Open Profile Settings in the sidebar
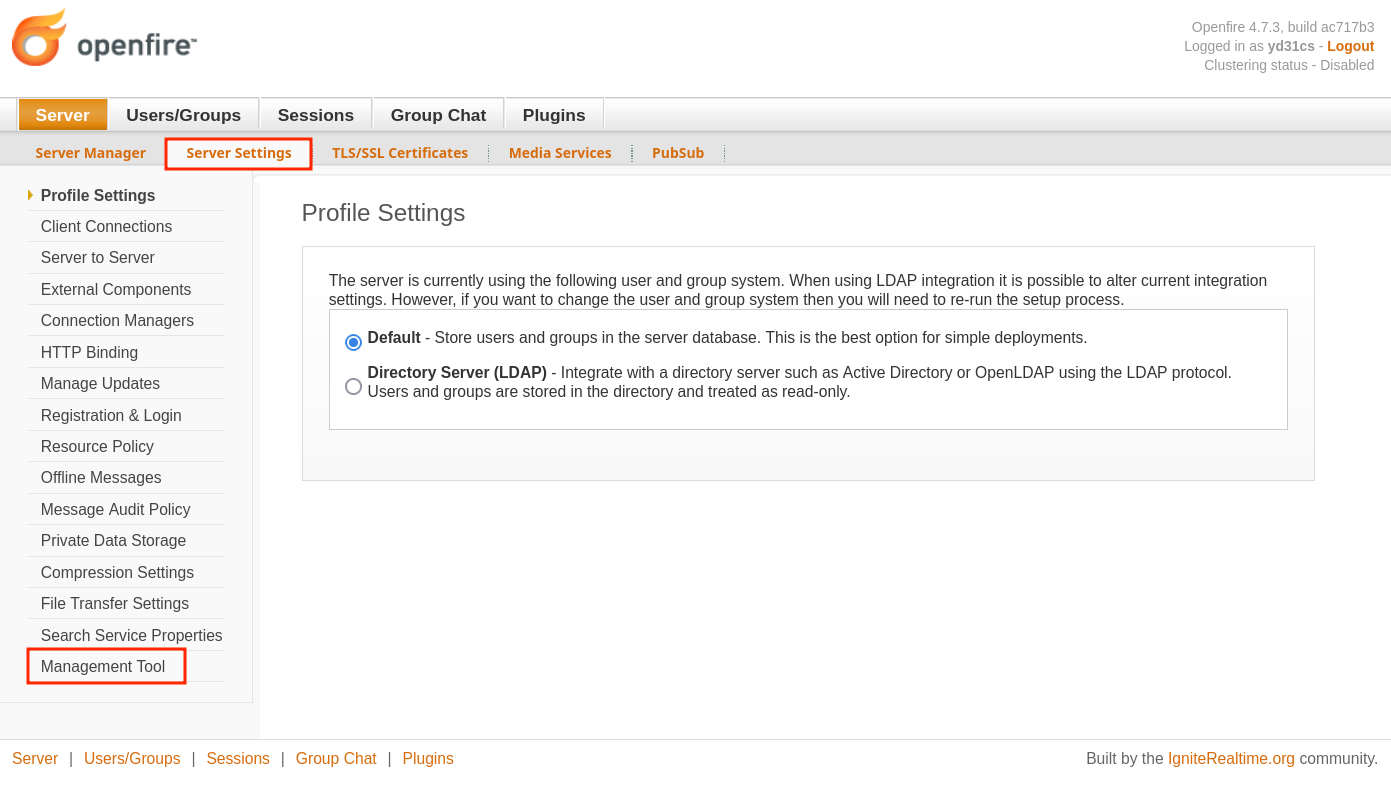Image resolution: width=1391 pixels, height=787 pixels. click(x=98, y=195)
